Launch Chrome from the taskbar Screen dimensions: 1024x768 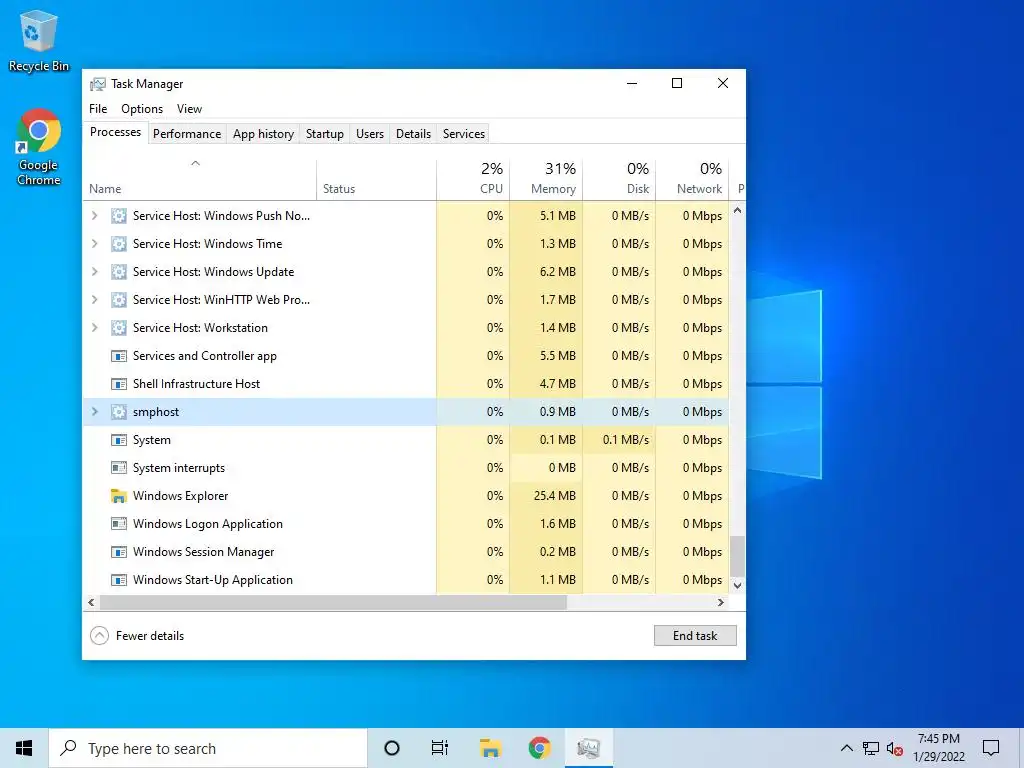click(539, 748)
